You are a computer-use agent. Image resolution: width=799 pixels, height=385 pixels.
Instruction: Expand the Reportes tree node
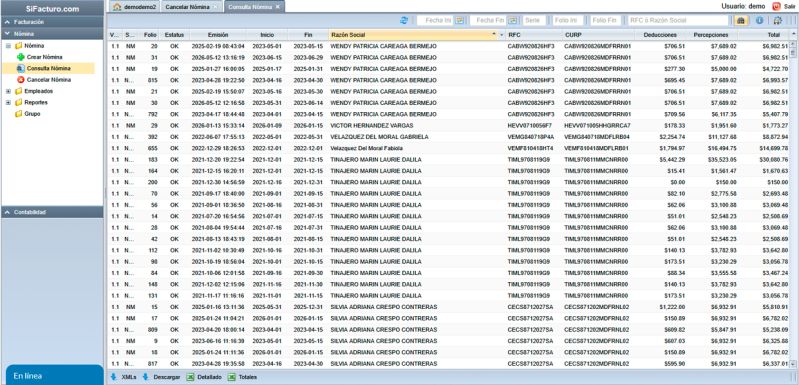pyautogui.click(x=8, y=102)
